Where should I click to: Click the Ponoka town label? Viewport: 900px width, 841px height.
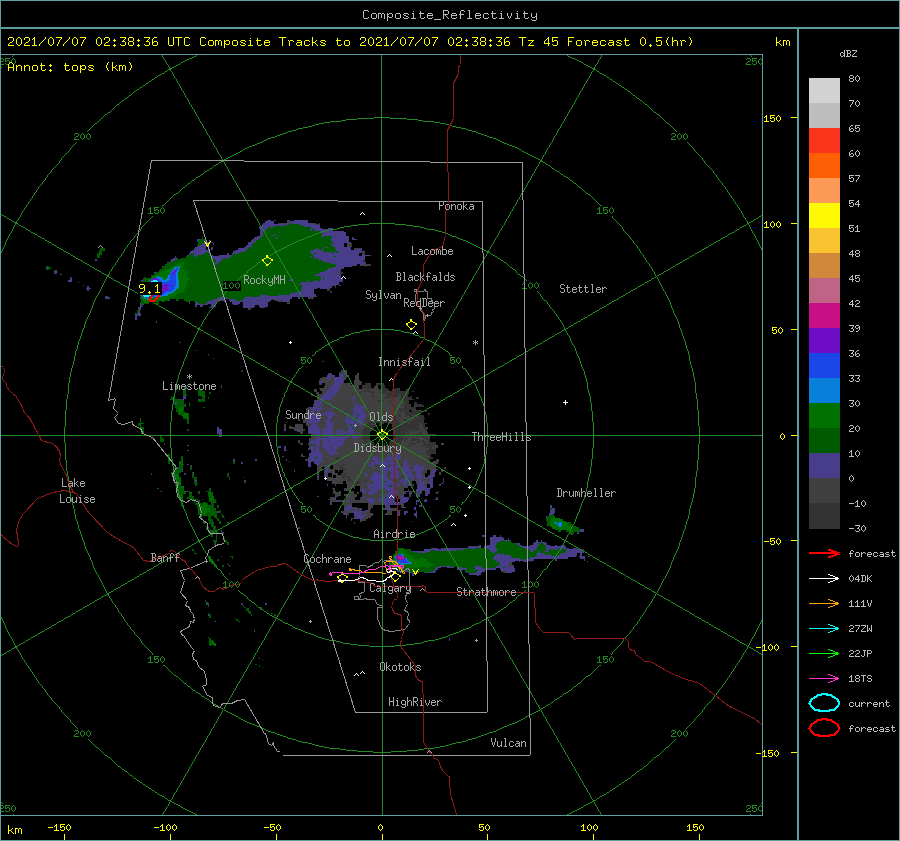tap(456, 206)
